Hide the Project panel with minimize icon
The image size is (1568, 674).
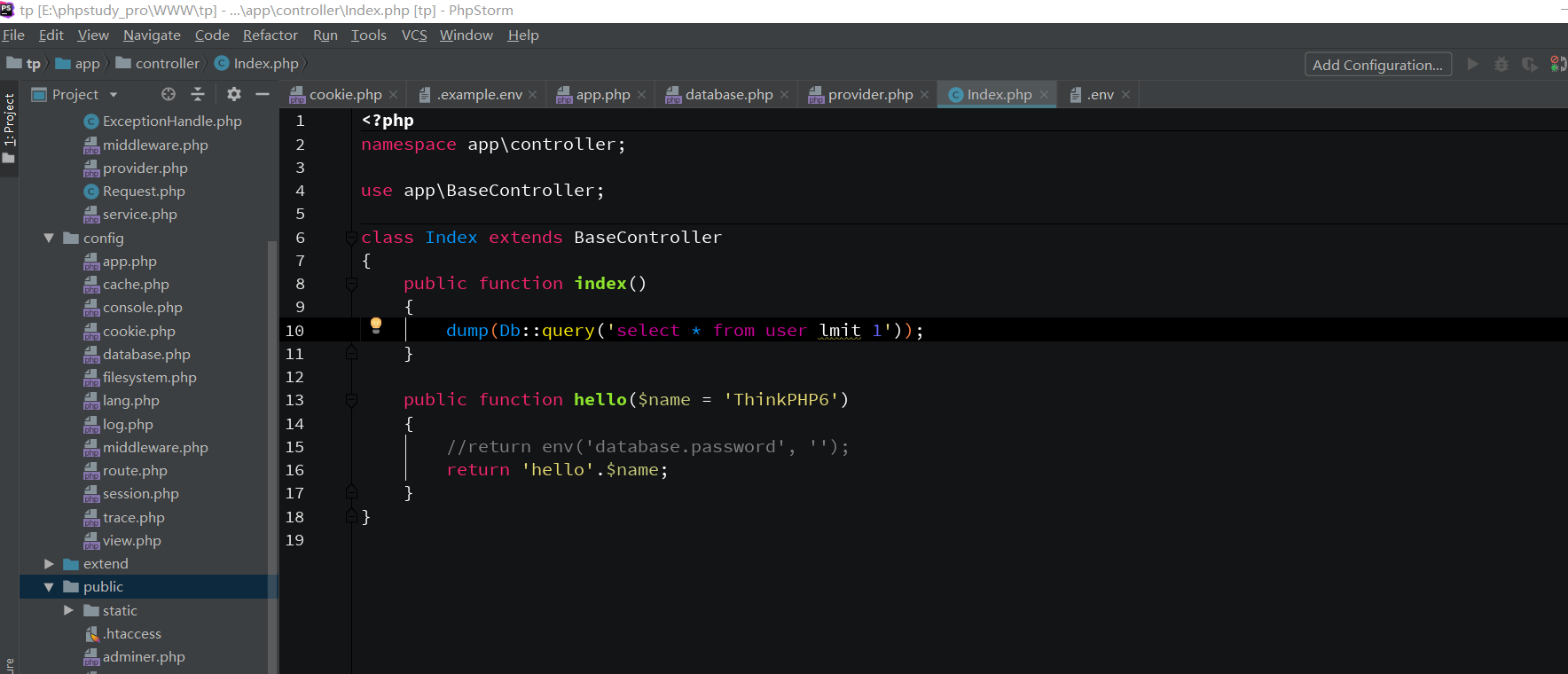(263, 94)
